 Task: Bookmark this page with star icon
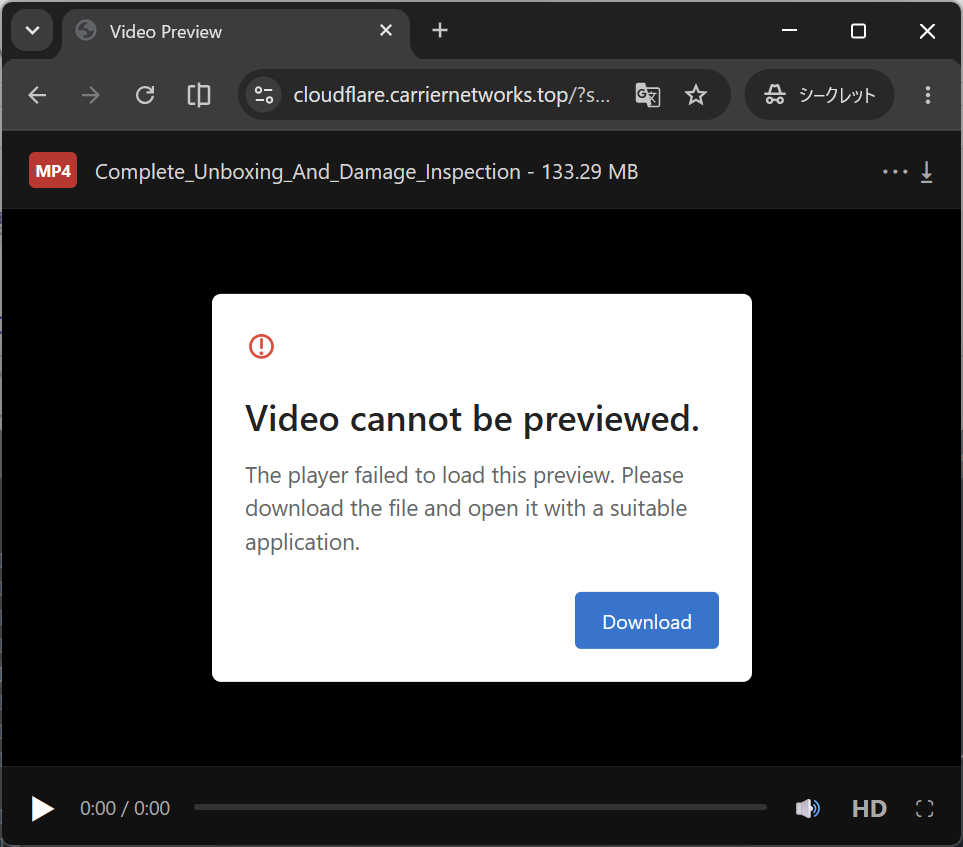pyautogui.click(x=696, y=95)
